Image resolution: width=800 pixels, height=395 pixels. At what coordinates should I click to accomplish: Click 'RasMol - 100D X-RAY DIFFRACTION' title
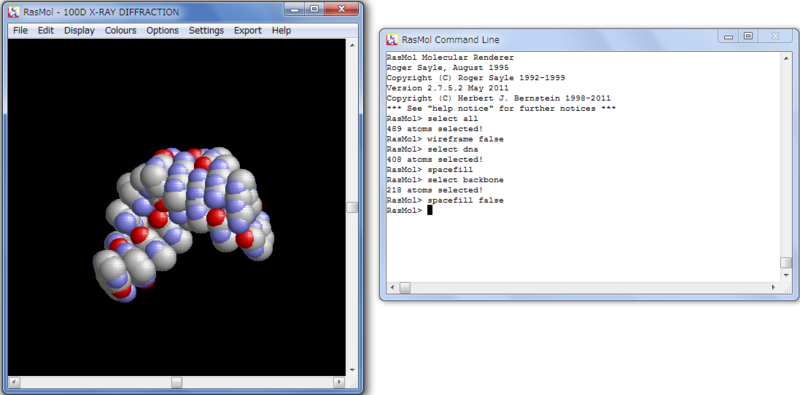(x=101, y=12)
